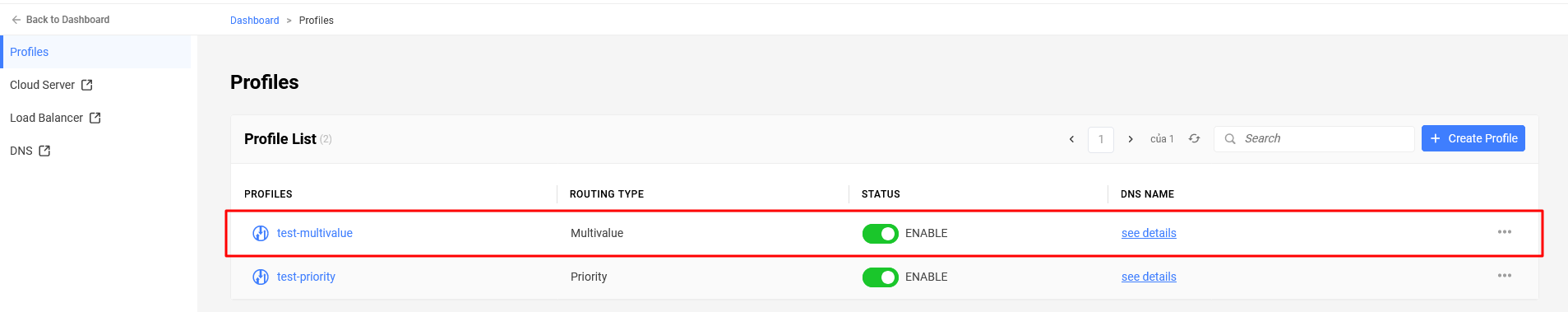This screenshot has height=312, width=1568.
Task: Open see details link for test-multivalue
Action: [x=1149, y=233]
